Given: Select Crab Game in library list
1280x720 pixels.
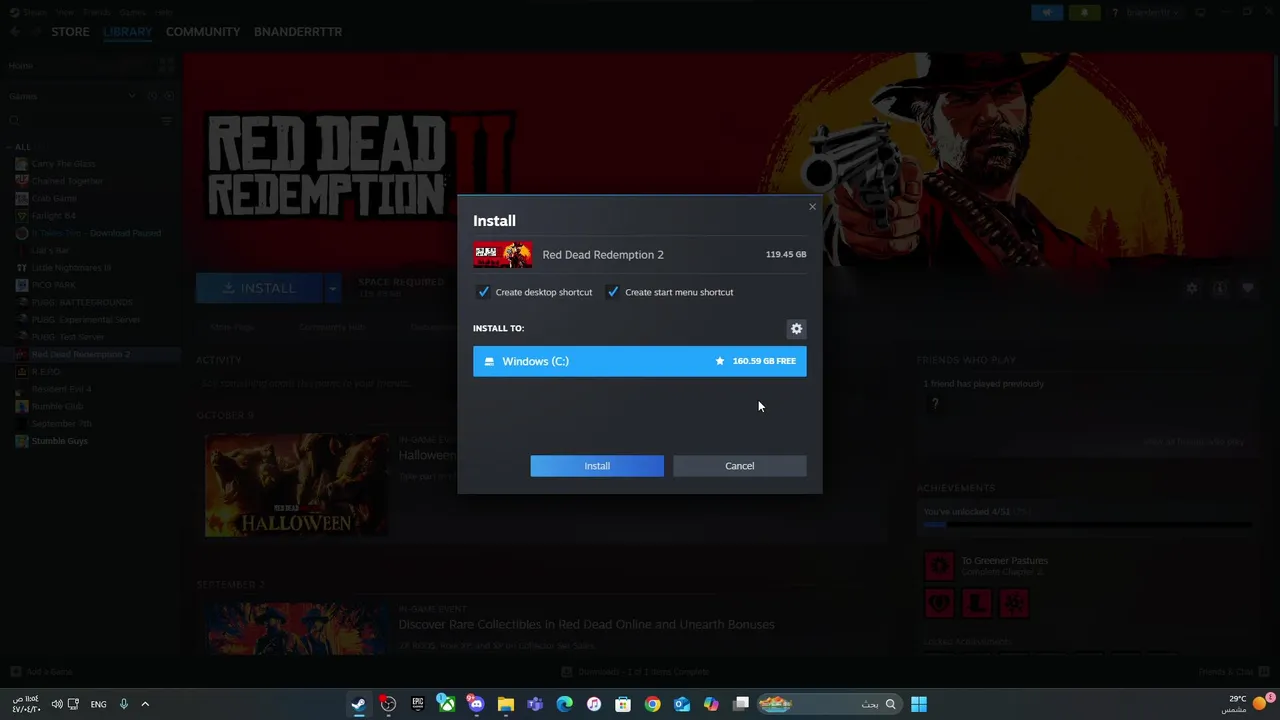Looking at the screenshot, I should tap(54, 198).
